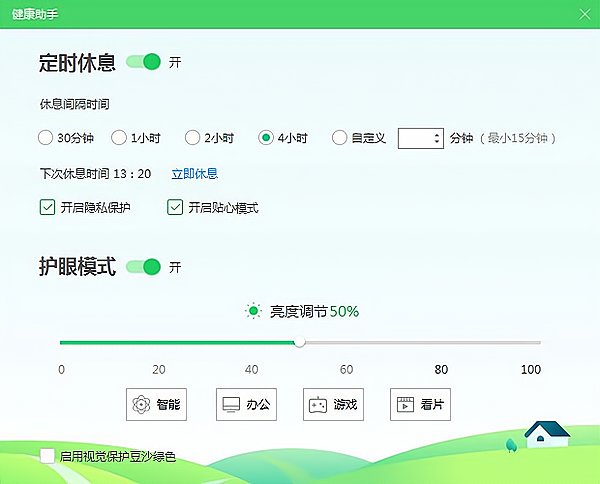Click the 立即休息 link

[194, 174]
